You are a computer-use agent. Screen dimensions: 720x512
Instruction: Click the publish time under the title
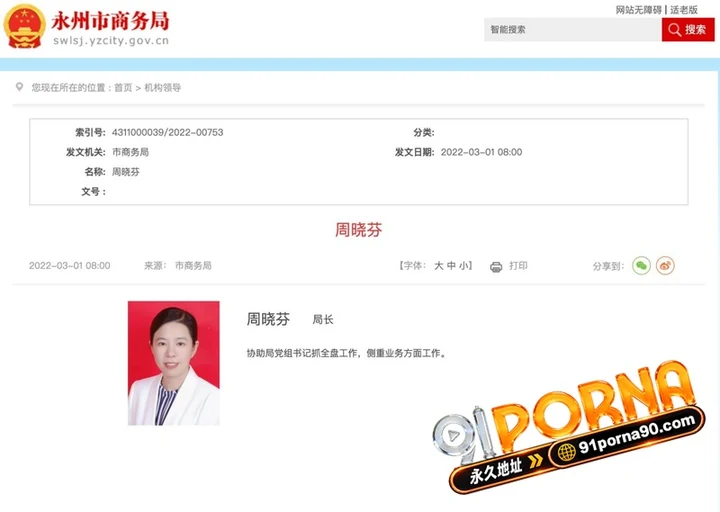69,265
